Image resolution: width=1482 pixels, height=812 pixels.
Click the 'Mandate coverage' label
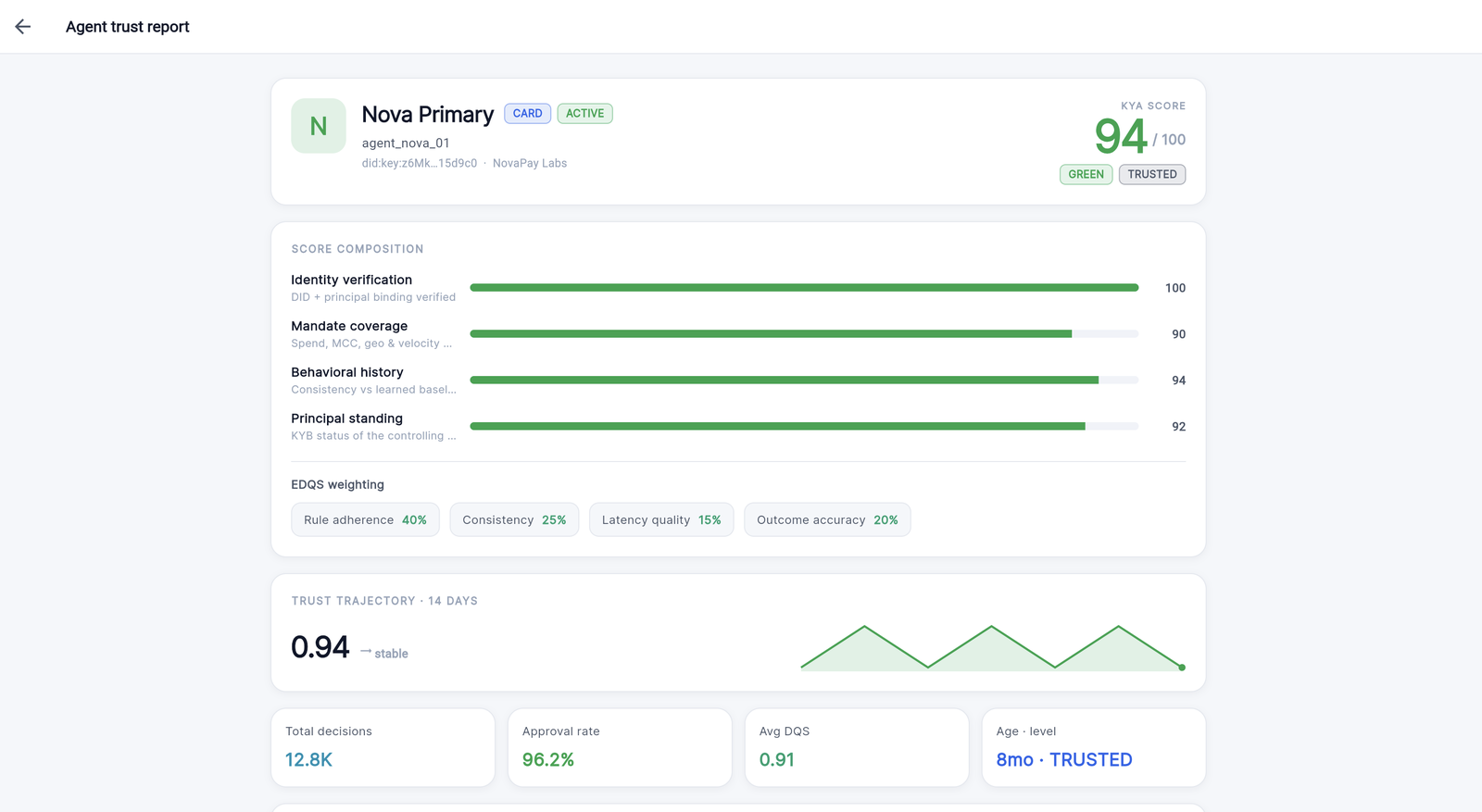click(349, 326)
